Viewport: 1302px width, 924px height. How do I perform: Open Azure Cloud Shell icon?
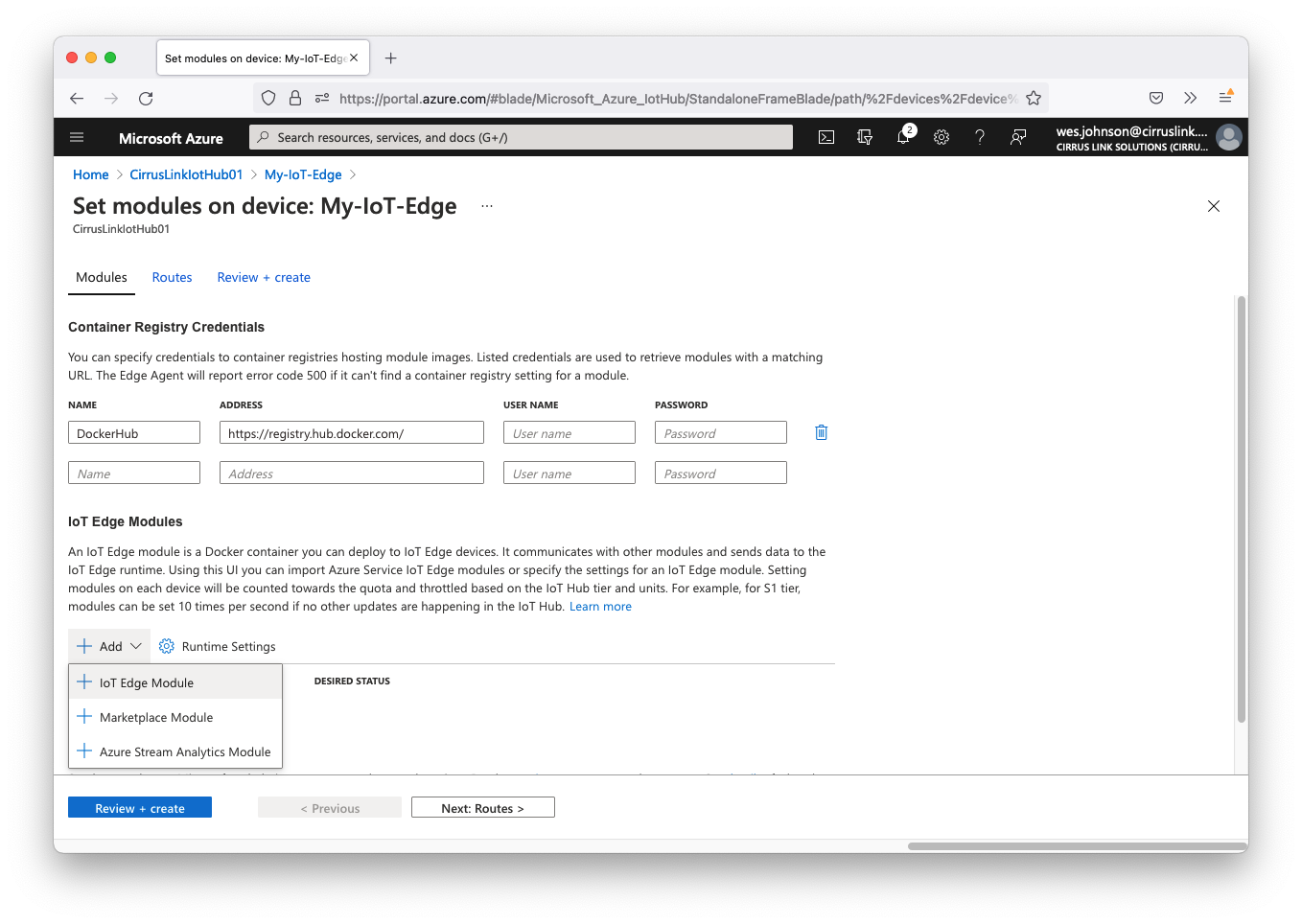point(826,138)
